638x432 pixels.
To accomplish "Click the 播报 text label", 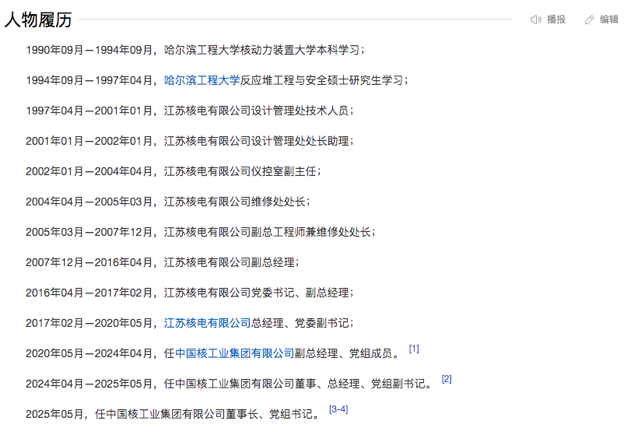I will click(x=556, y=20).
